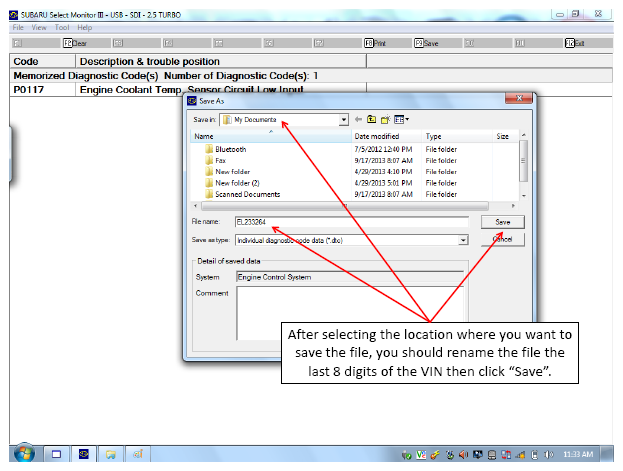Click the F2 Clear toolbar button
Viewport: 623px width, 471px height.
tap(87, 43)
